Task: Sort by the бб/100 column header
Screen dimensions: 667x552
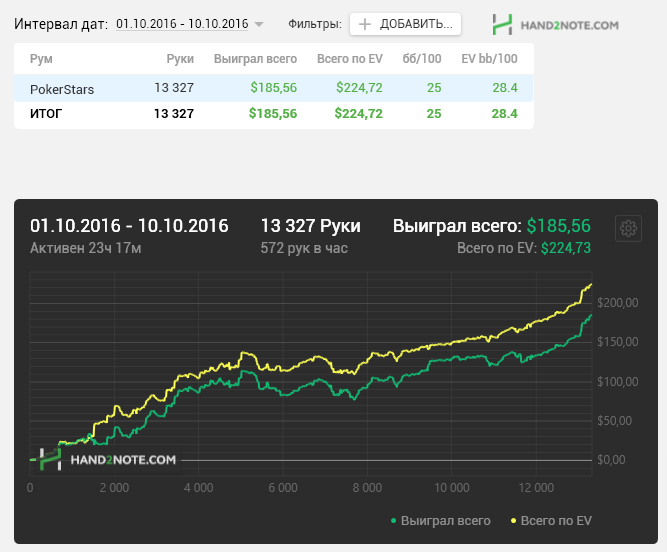Action: pyautogui.click(x=422, y=59)
